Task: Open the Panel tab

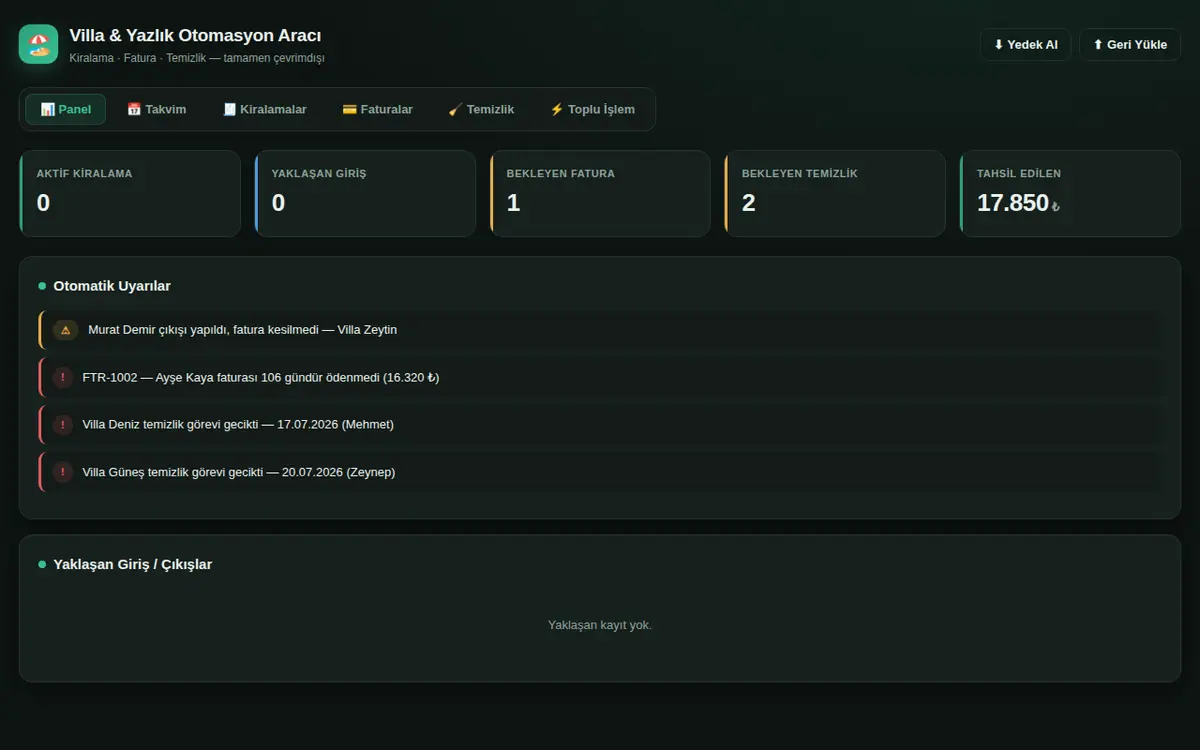Action: click(x=66, y=109)
